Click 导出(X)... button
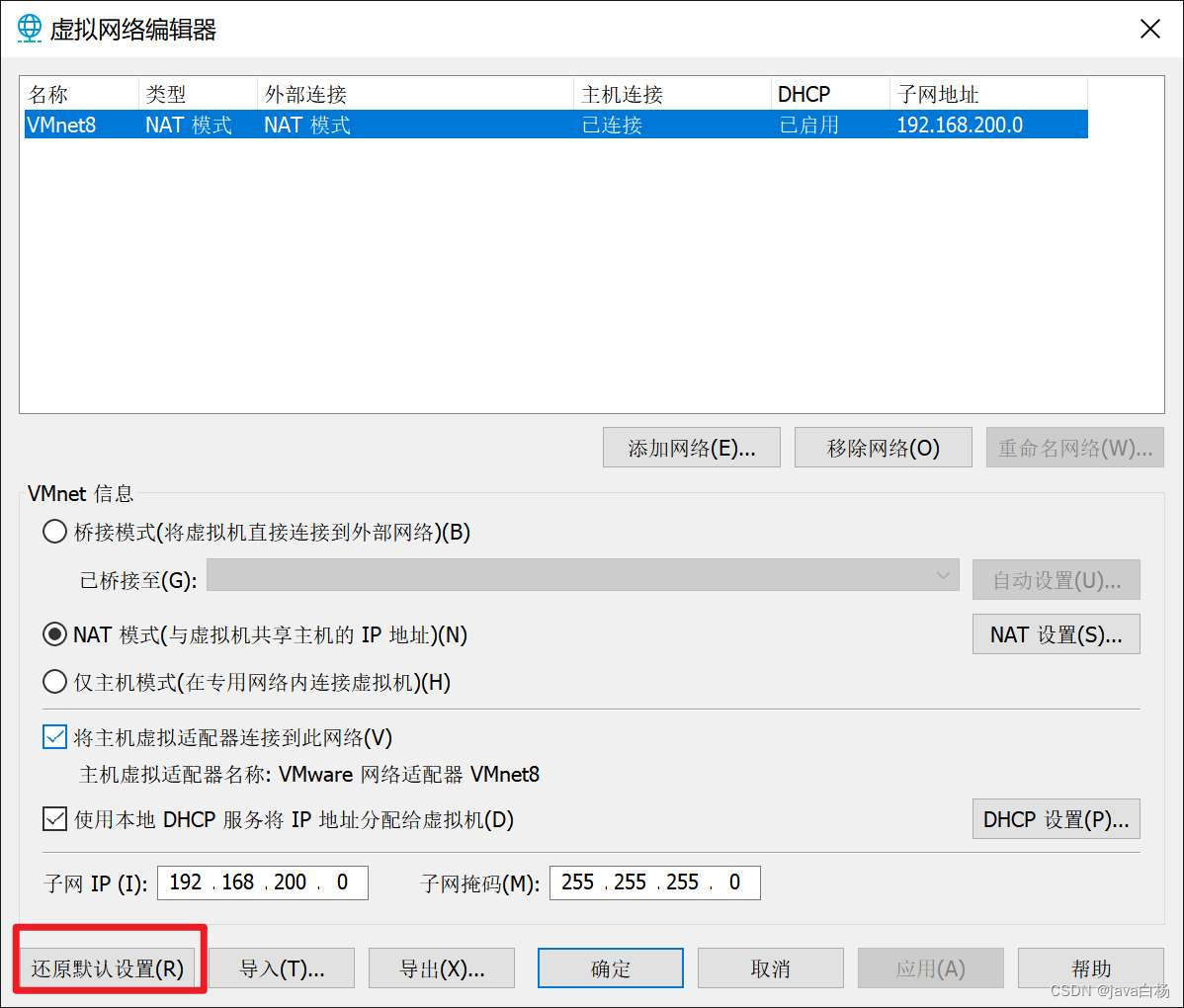1184x1008 pixels. pos(442,968)
